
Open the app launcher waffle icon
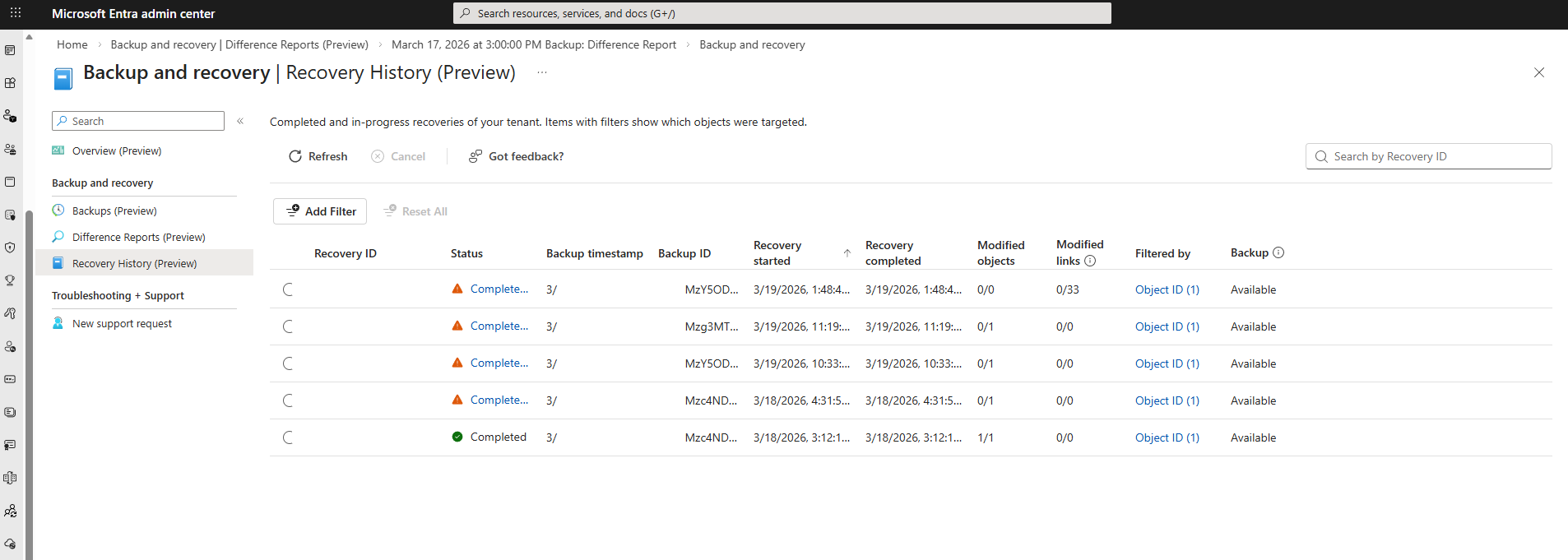16,13
